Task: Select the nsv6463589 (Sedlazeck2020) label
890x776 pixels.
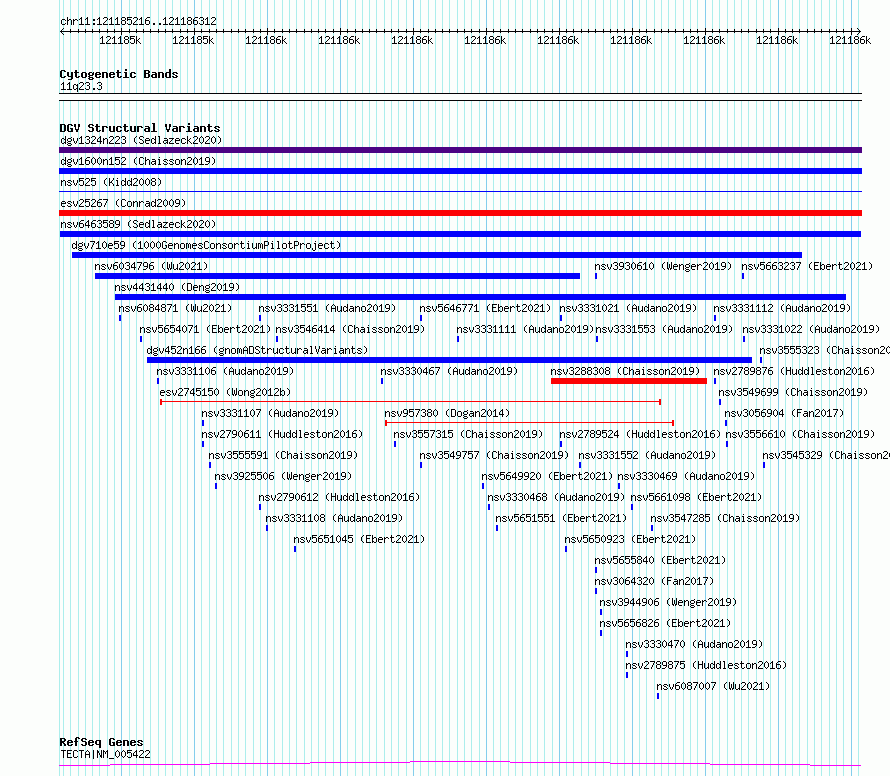Action: click(138, 224)
